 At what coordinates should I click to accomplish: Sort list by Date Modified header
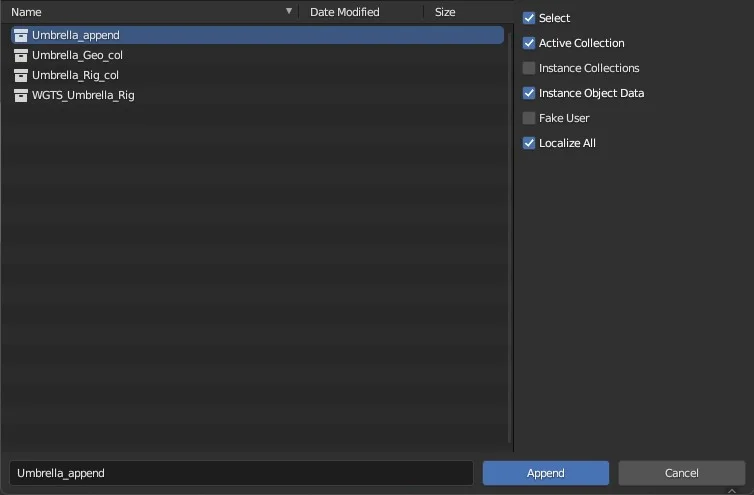[345, 12]
